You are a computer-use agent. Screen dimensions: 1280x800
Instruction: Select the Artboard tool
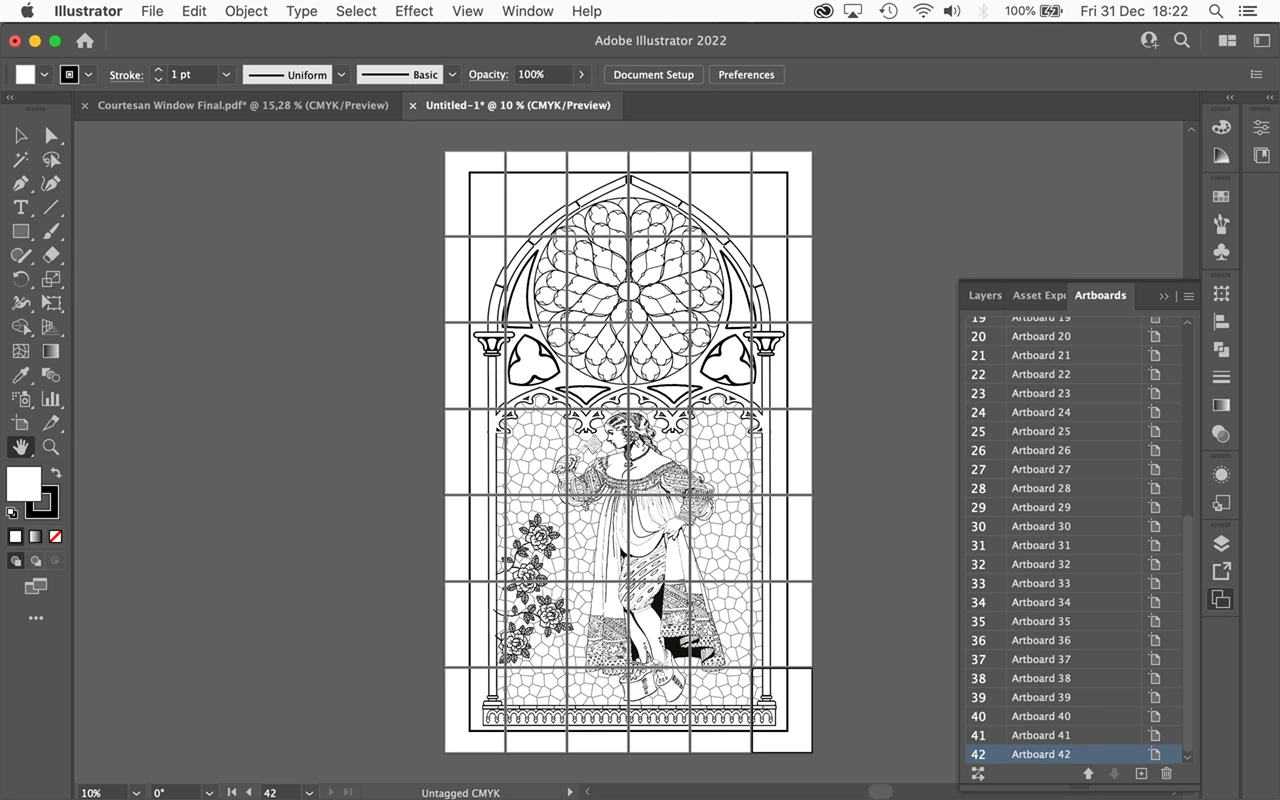coord(21,424)
